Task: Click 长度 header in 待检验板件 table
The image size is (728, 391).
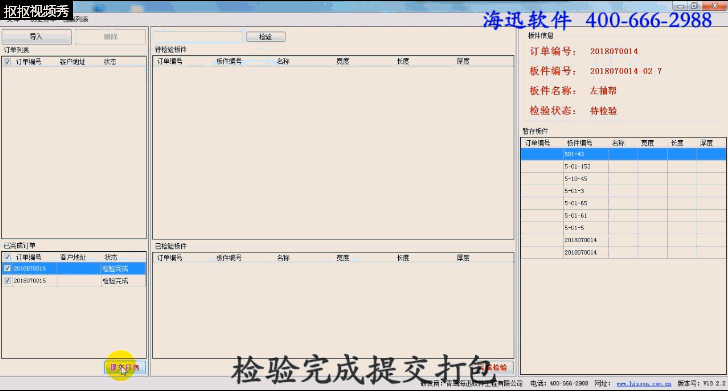Action: pyautogui.click(x=403, y=61)
